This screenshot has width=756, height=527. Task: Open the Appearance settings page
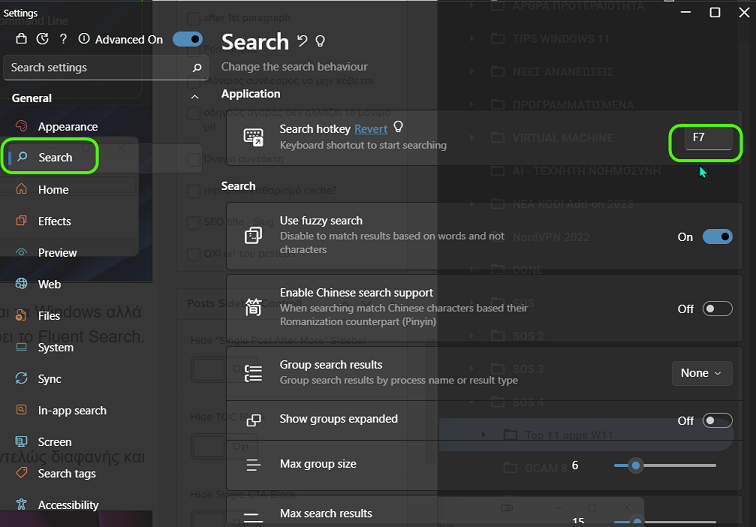tap(69, 126)
